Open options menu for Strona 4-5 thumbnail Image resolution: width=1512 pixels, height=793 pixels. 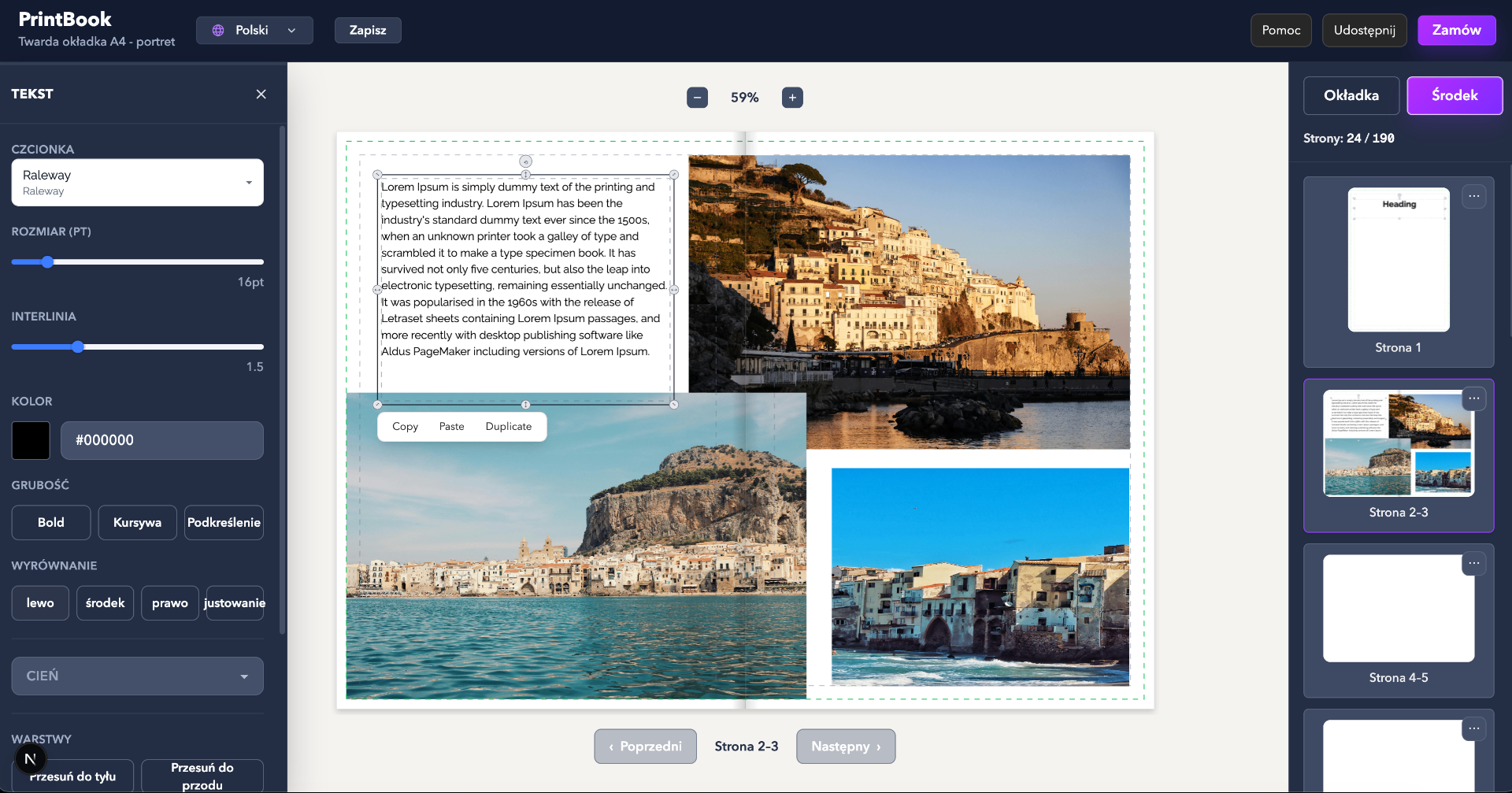click(x=1474, y=563)
